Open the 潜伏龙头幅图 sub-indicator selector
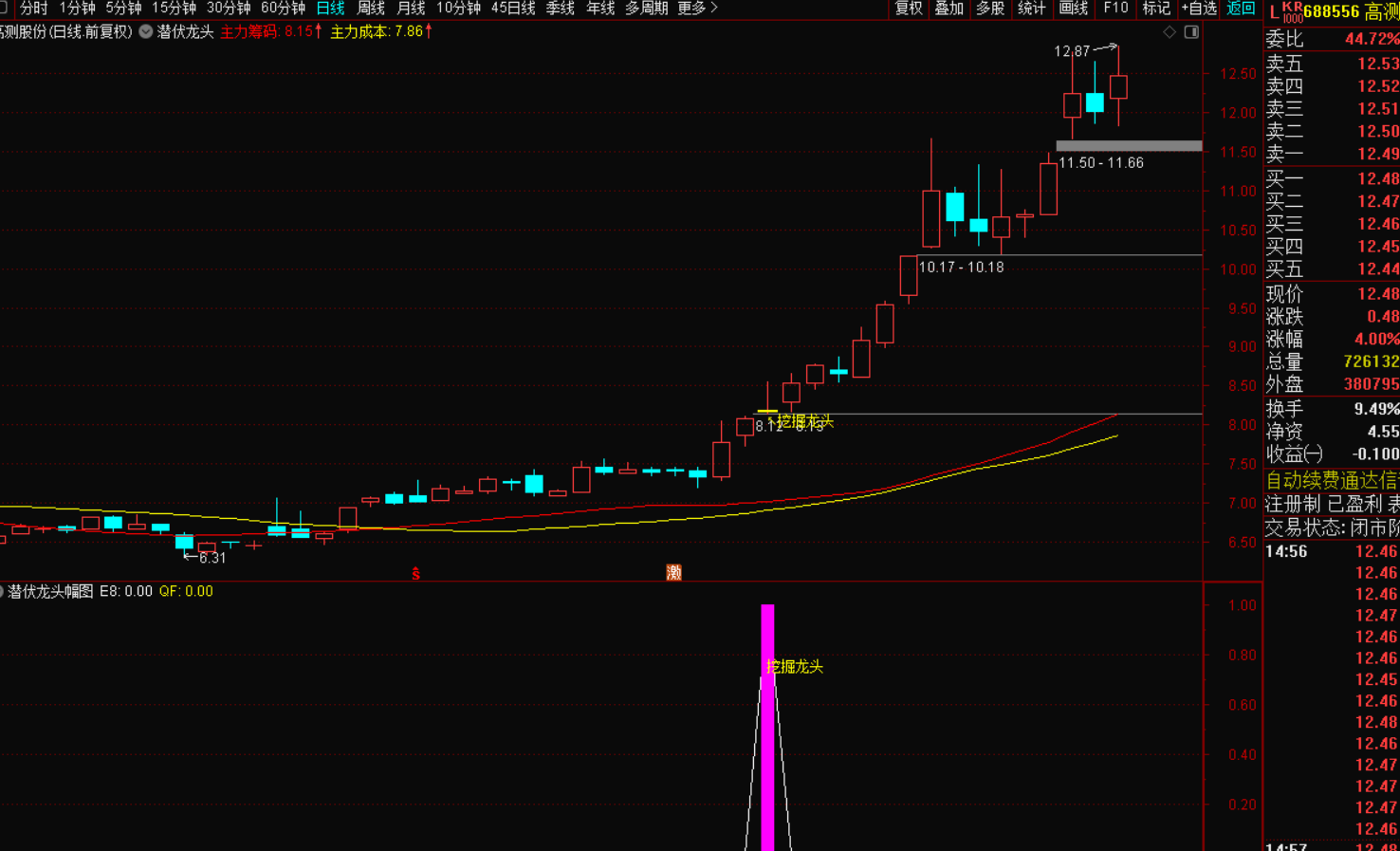Image resolution: width=1400 pixels, height=851 pixels. point(2,591)
